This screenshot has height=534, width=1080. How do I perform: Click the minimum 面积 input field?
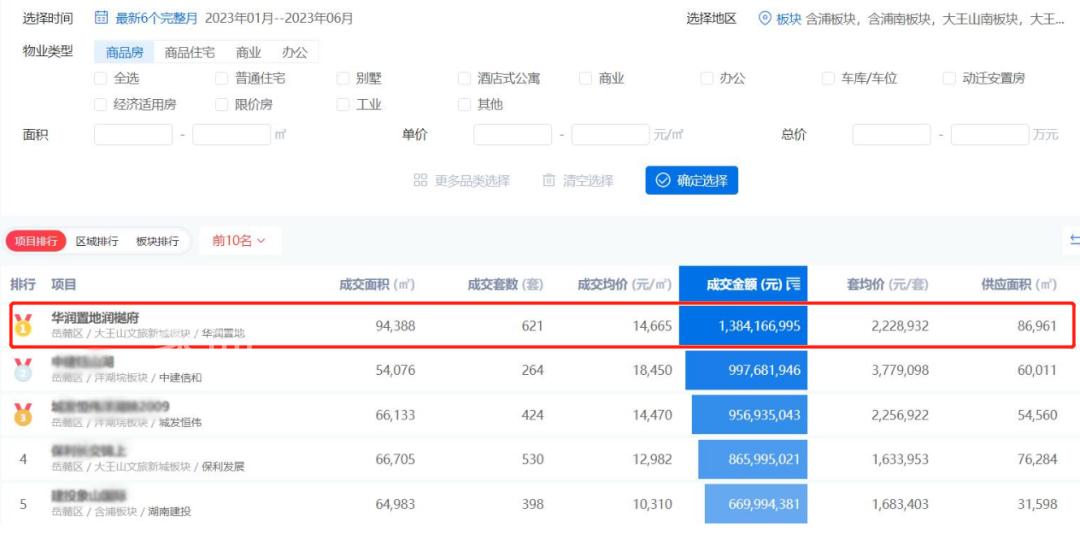click(x=134, y=135)
